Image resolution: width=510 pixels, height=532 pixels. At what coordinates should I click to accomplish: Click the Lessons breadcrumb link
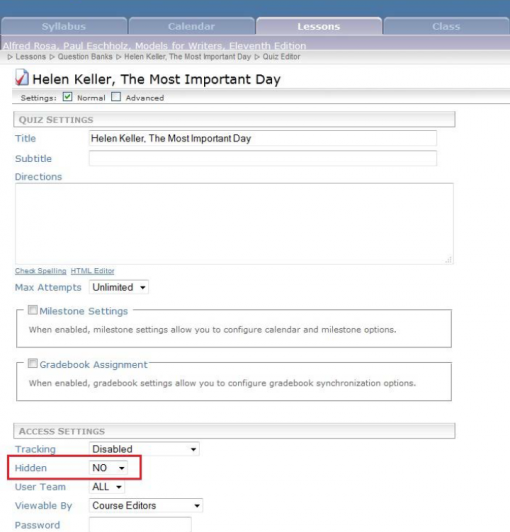click(30, 57)
